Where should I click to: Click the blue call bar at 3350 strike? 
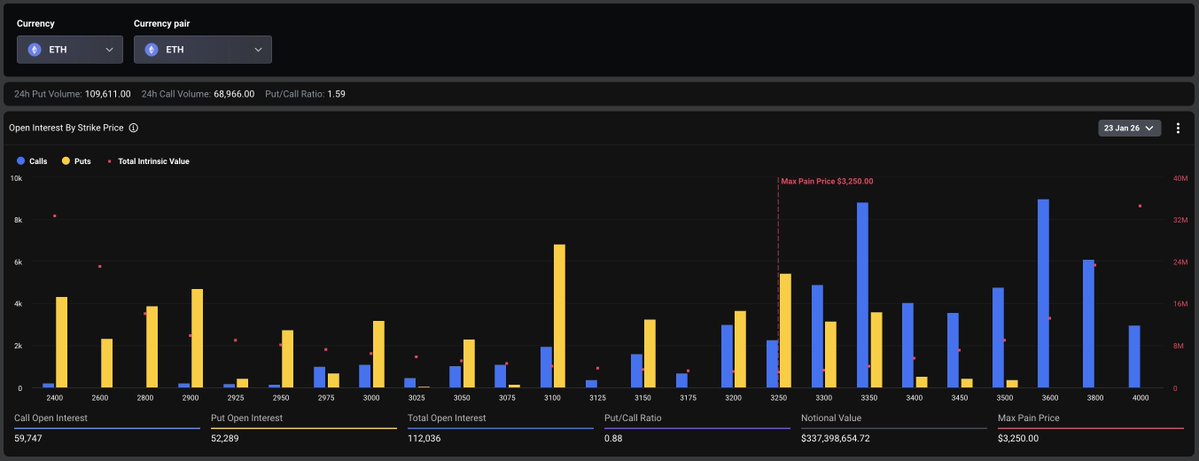862,295
